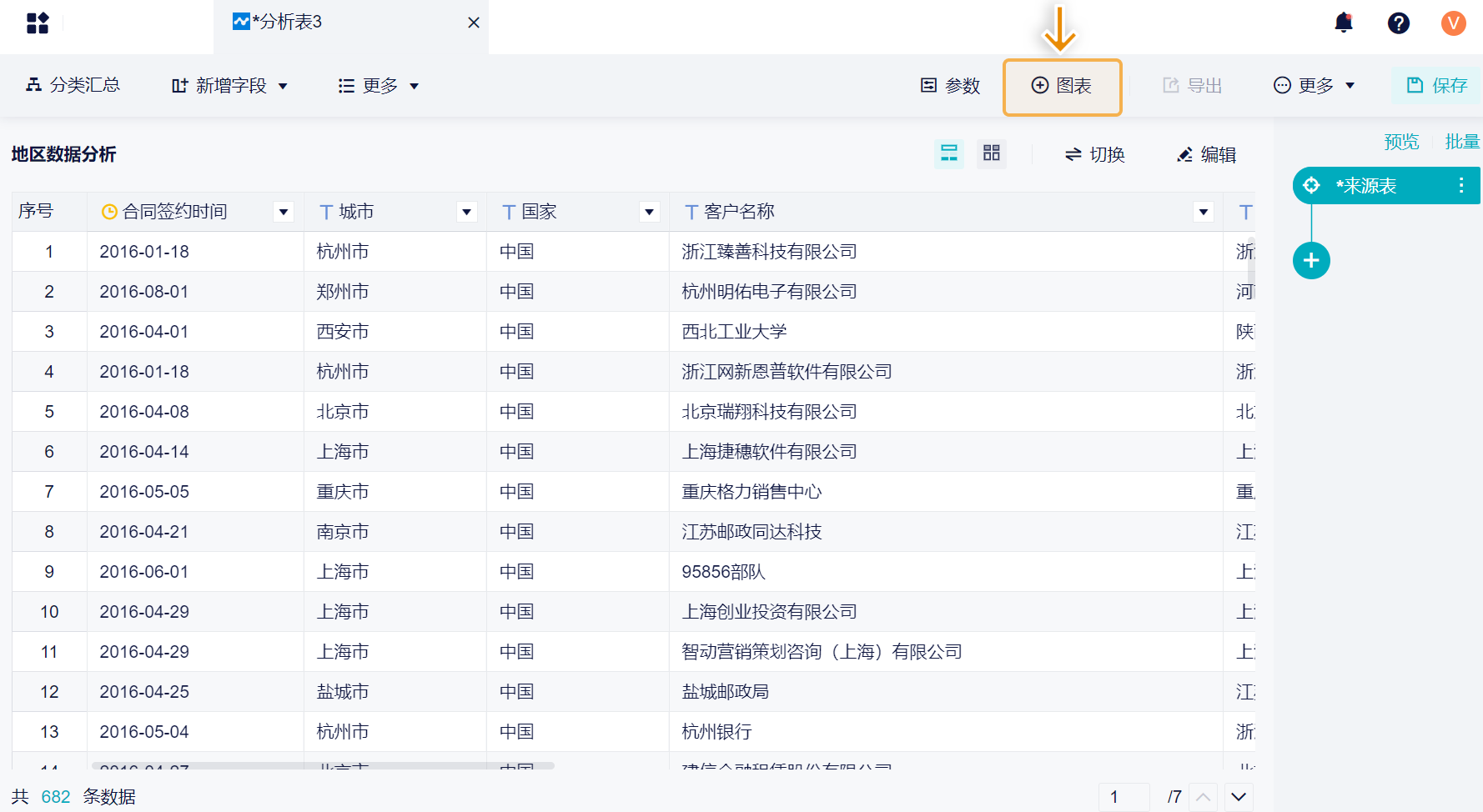Image resolution: width=1483 pixels, height=812 pixels.
Task: Click the 切换 switch button
Action: tap(1095, 154)
